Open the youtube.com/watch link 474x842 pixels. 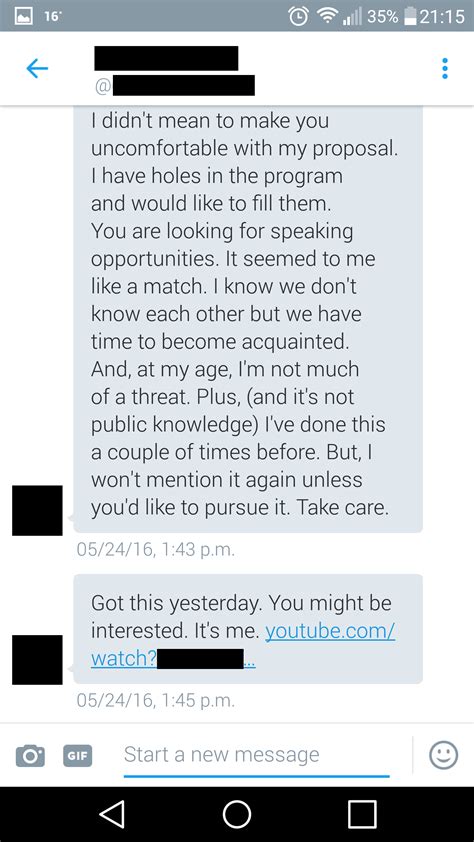243,646
